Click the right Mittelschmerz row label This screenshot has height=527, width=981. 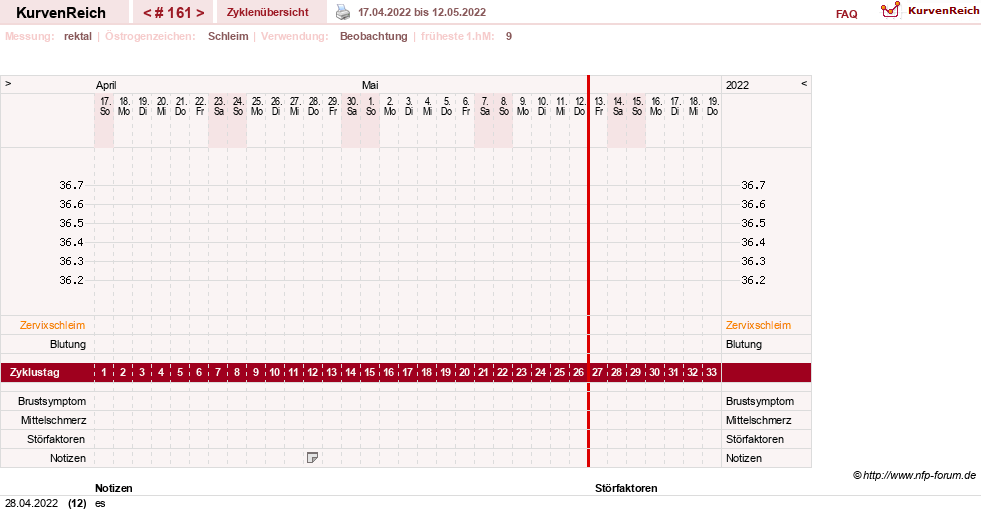tap(758, 420)
